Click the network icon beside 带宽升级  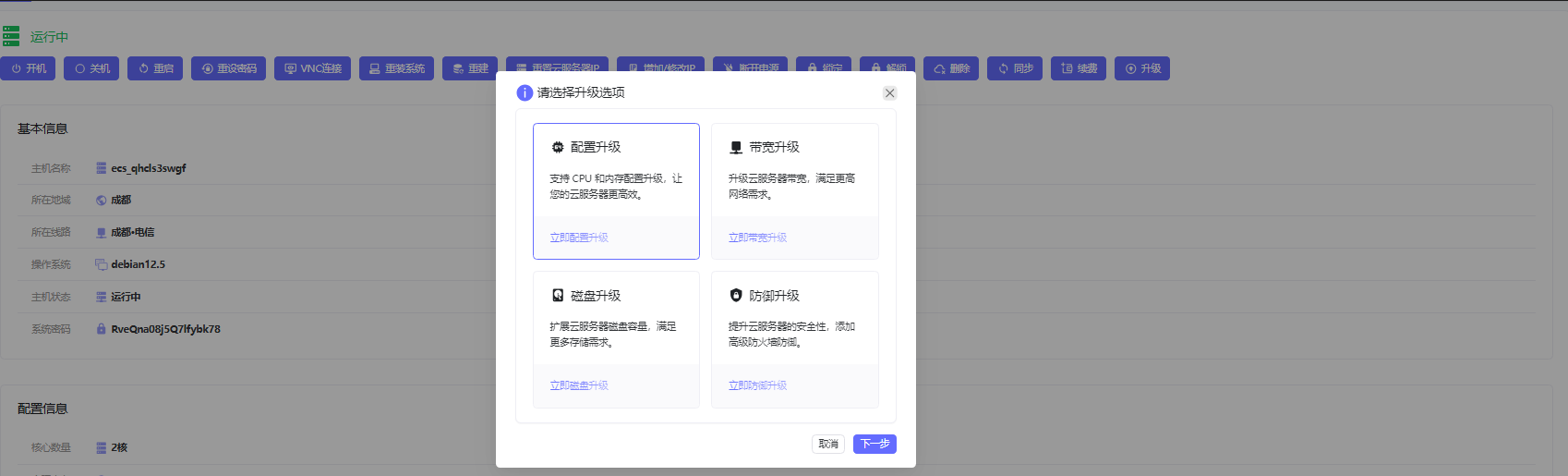736,147
